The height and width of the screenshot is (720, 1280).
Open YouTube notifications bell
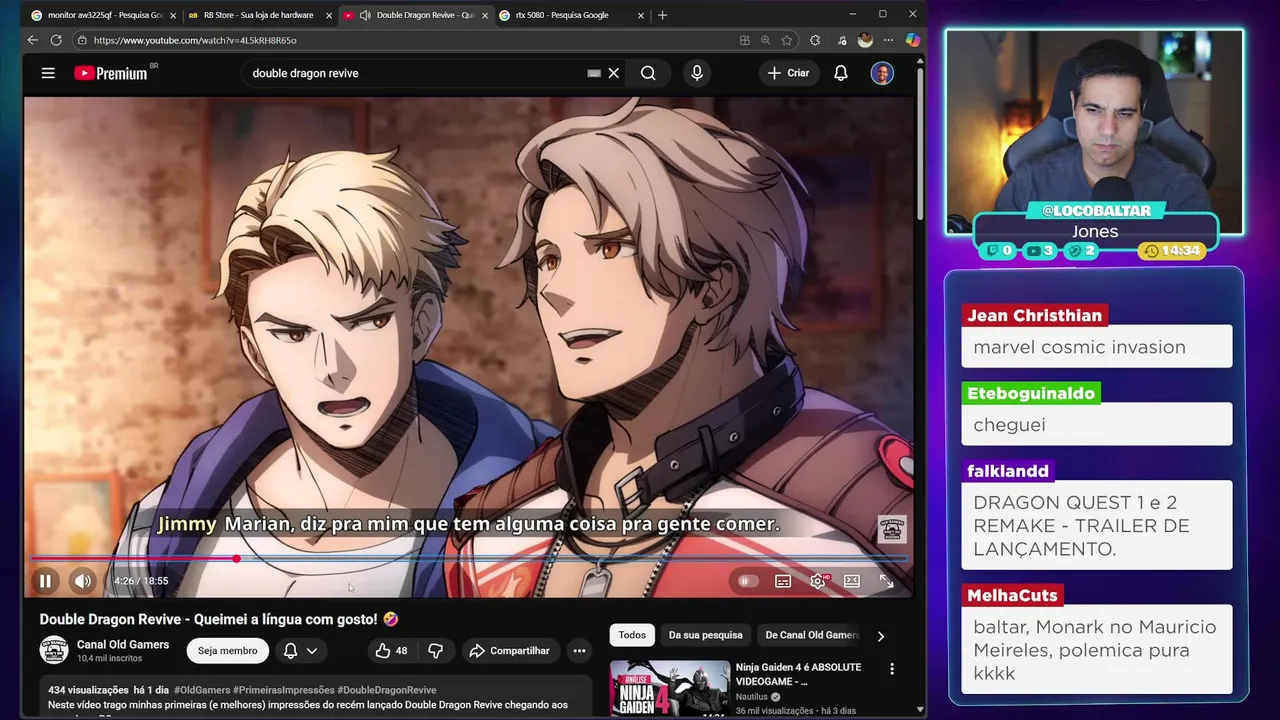point(841,73)
